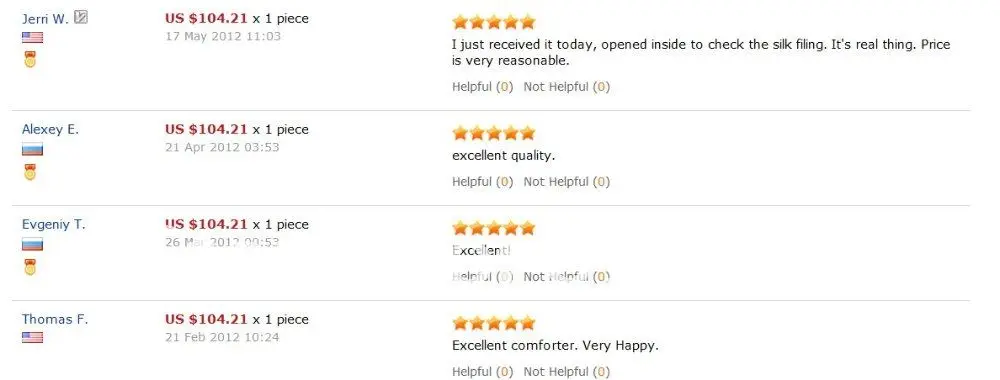This screenshot has width=1000, height=380.
Task: Mark Jerri W.'s review as Helpful
Action: coord(482,87)
